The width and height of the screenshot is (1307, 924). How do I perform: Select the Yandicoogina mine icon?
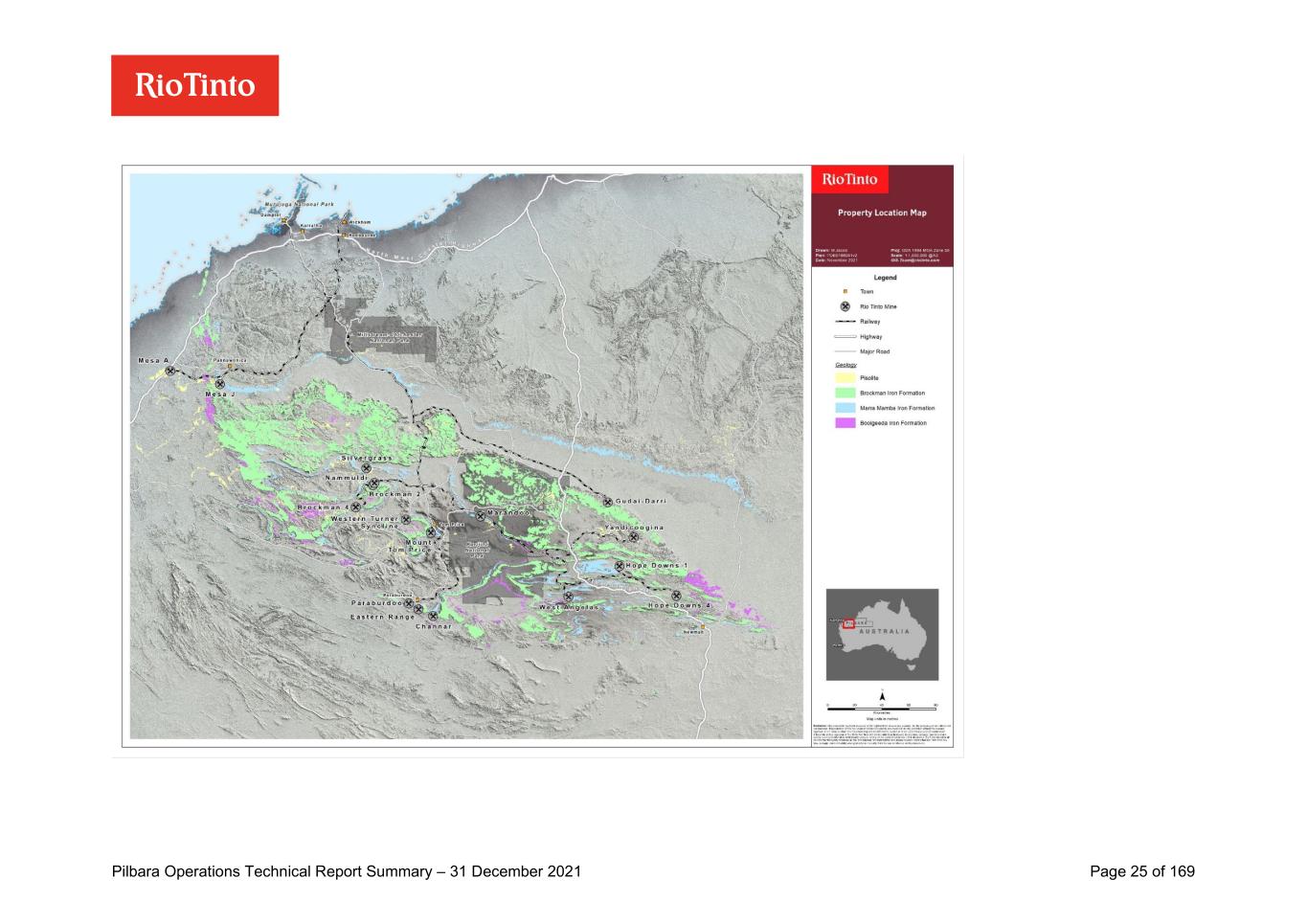[633, 537]
